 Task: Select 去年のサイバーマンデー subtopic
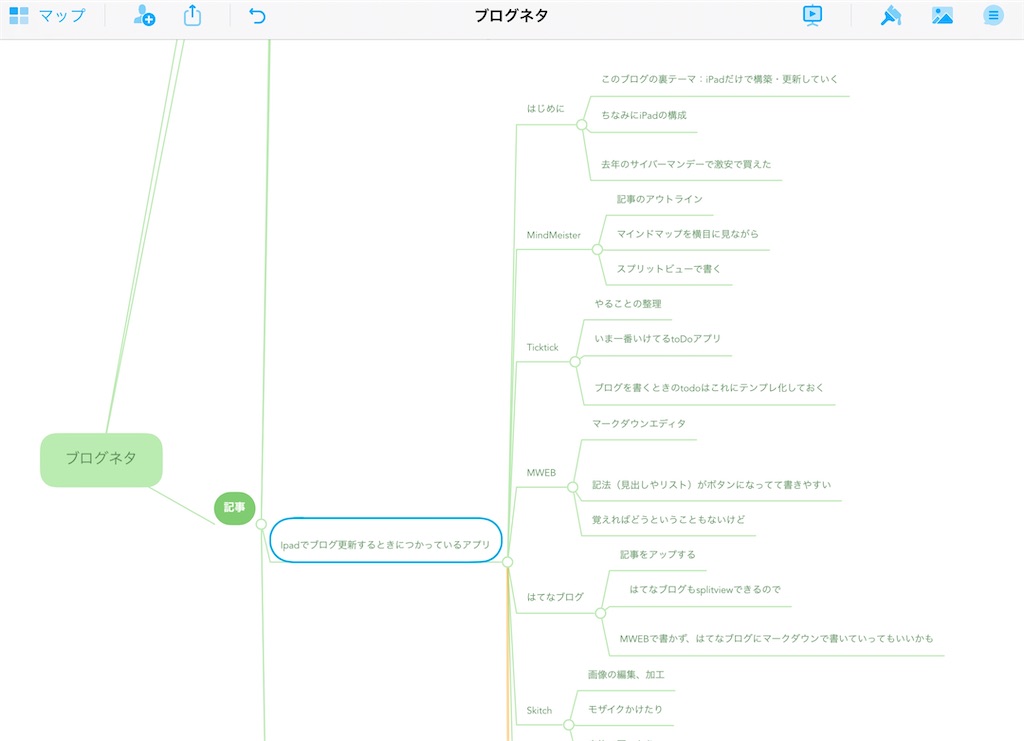pos(686,164)
